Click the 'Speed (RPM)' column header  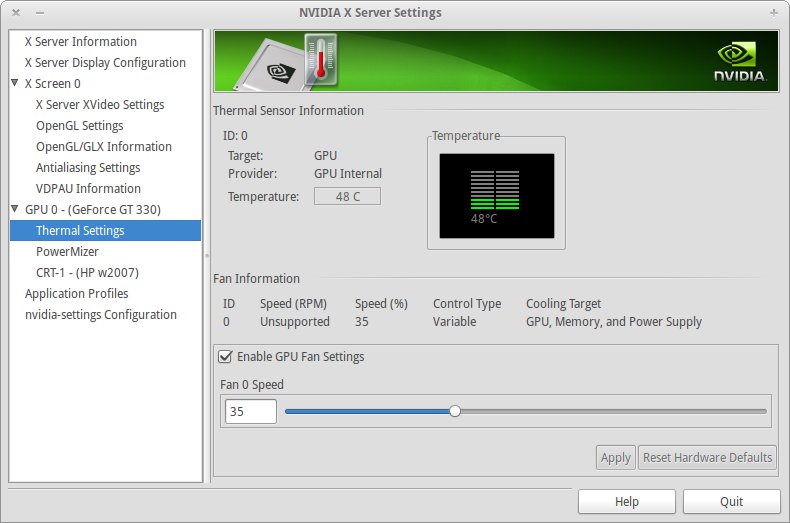(x=293, y=304)
